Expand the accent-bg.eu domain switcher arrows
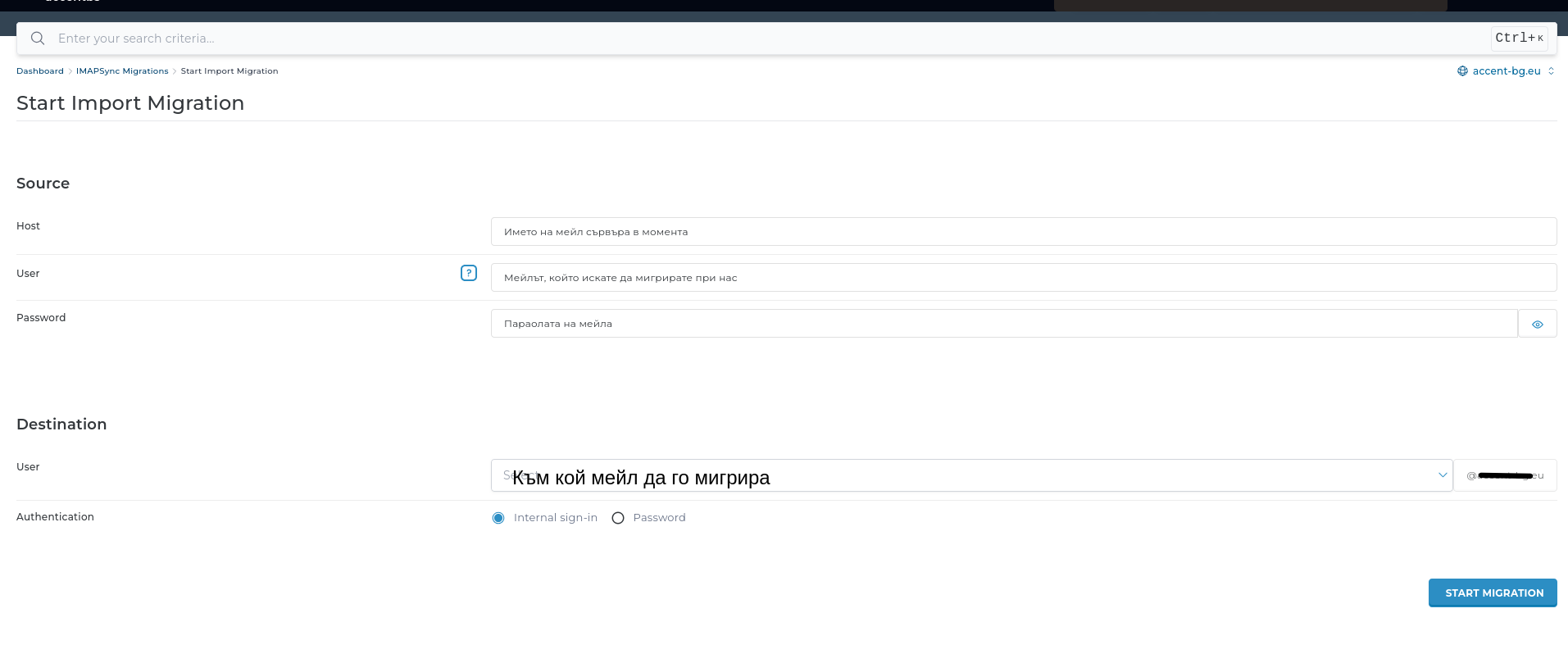Screen dimensions: 1568x663 click(1551, 71)
